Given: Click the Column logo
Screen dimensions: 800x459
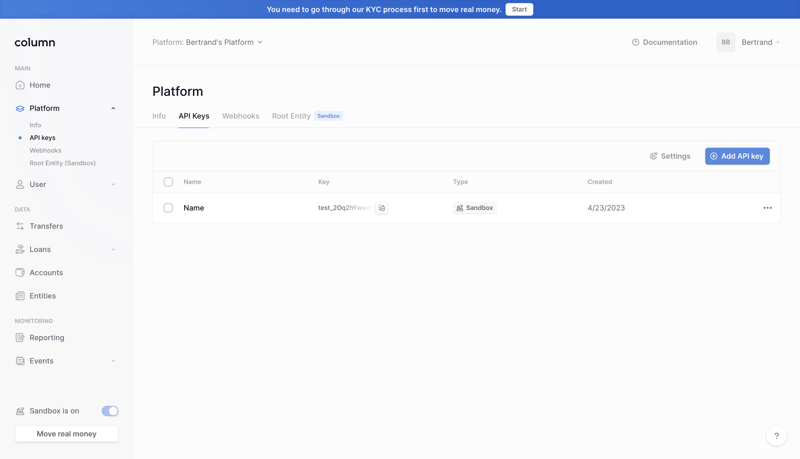Looking at the screenshot, I should (x=35, y=42).
